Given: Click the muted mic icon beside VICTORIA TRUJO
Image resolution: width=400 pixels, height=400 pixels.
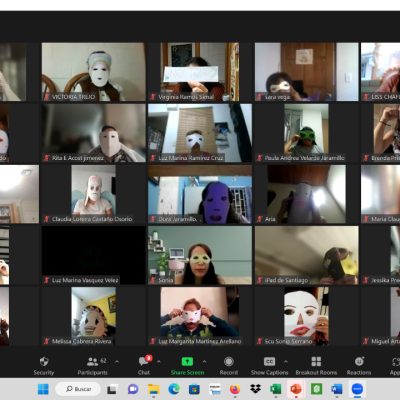Looking at the screenshot, I should point(47,97).
